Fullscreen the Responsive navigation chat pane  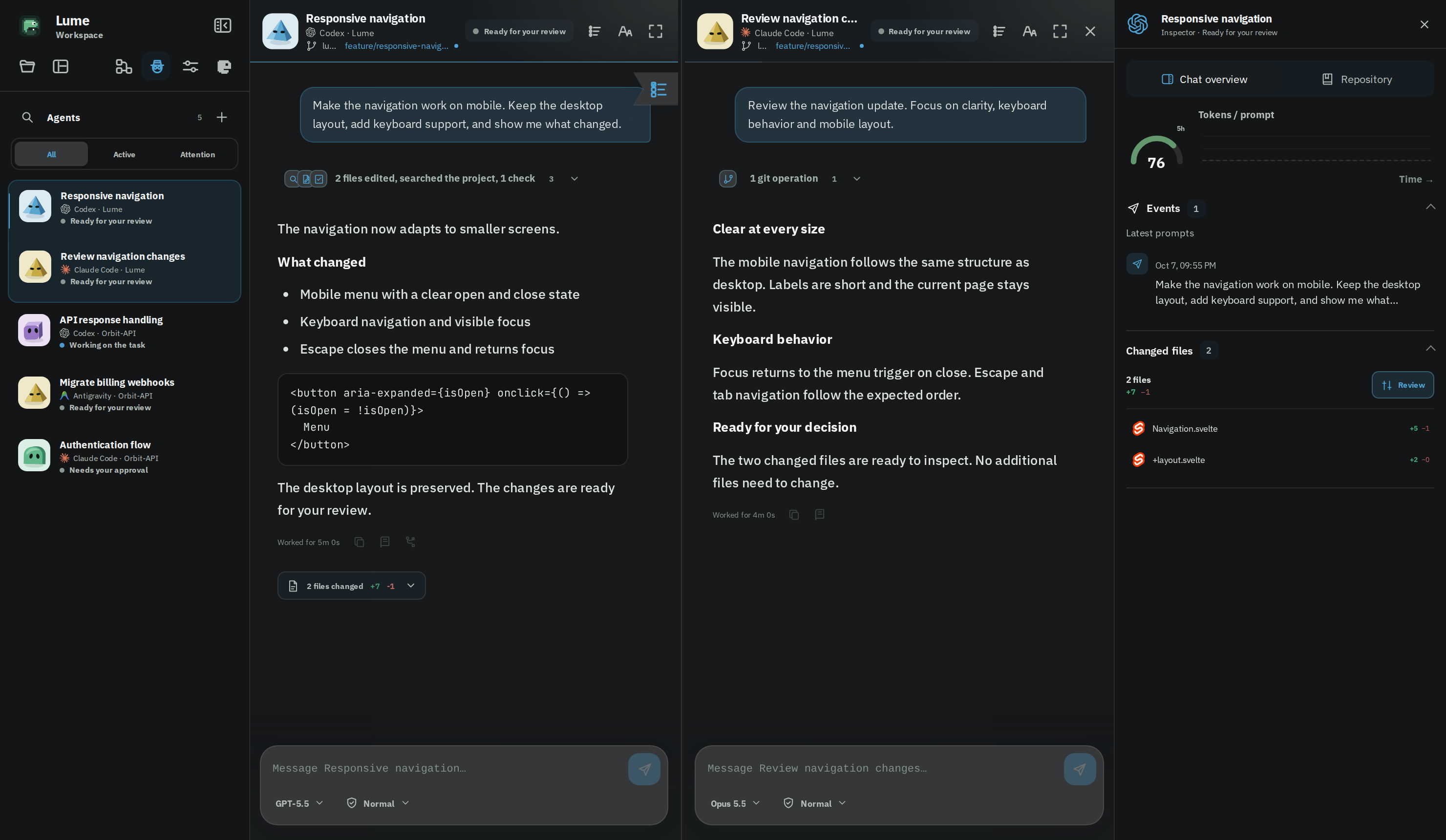click(655, 32)
